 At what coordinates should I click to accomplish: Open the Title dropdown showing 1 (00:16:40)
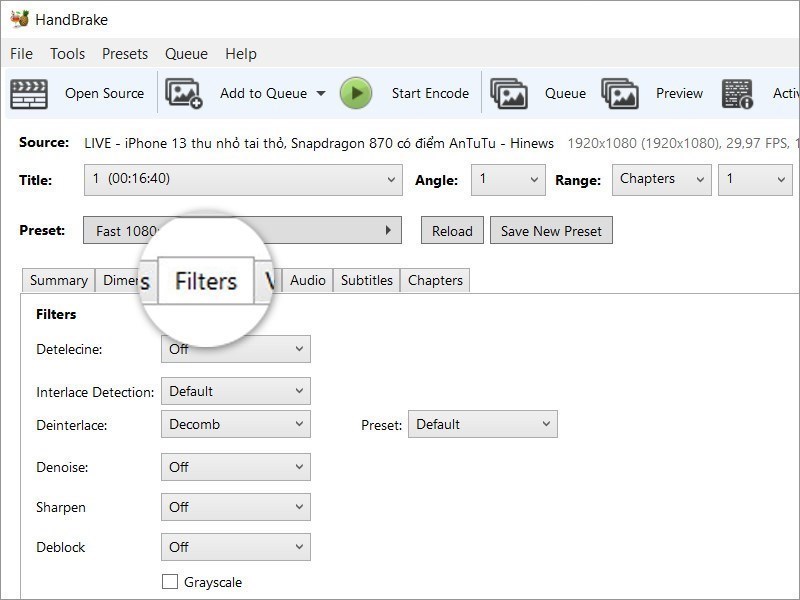tap(243, 180)
